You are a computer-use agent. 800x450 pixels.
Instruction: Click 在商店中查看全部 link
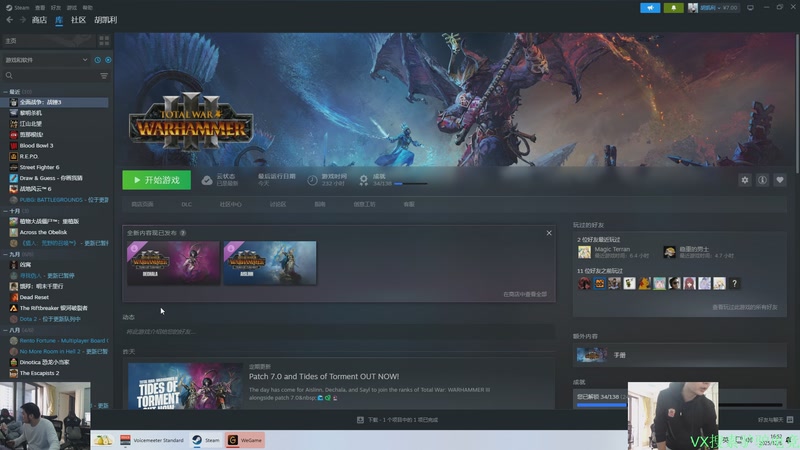point(525,294)
